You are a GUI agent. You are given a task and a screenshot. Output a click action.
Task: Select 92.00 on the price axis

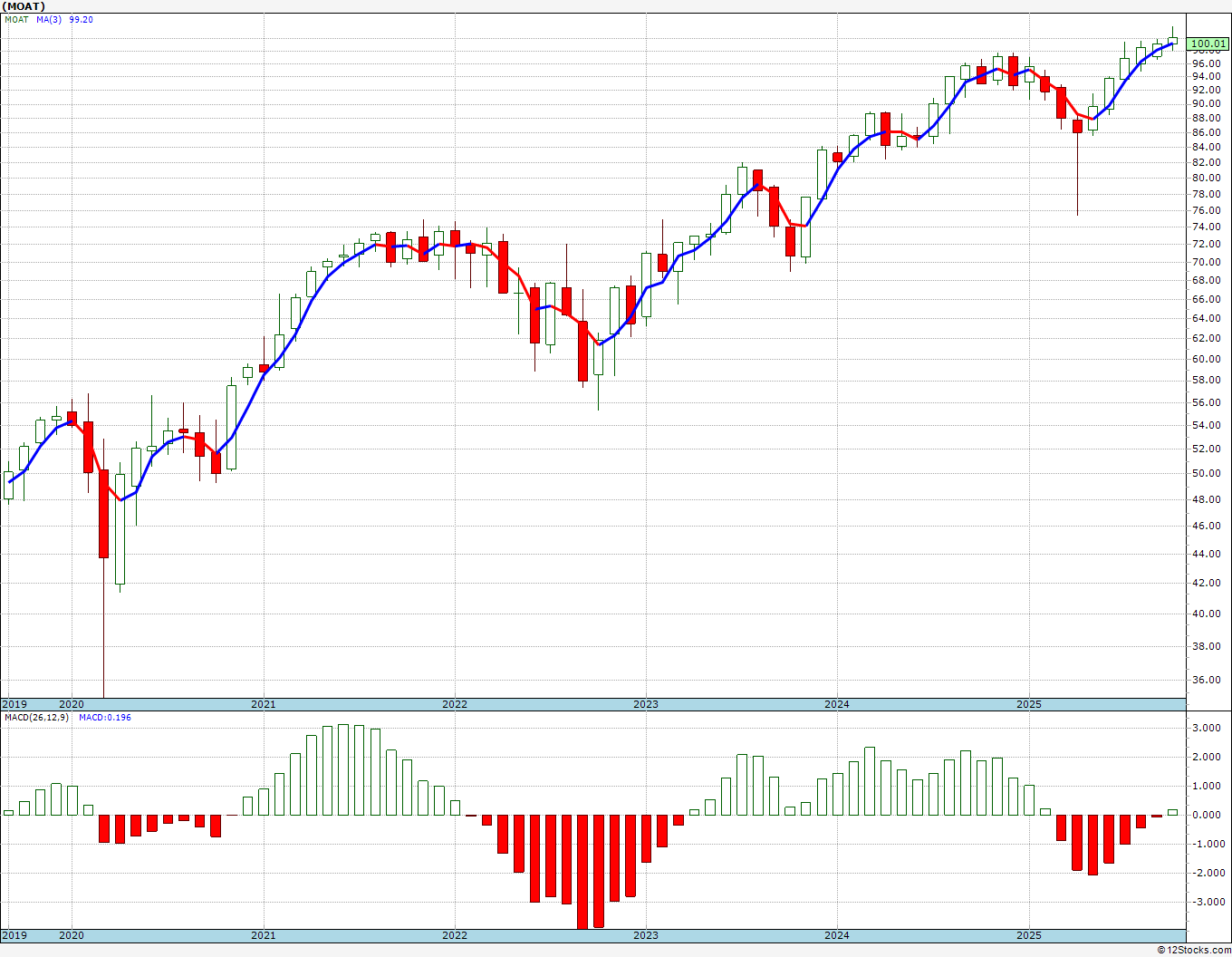[x=1205, y=91]
